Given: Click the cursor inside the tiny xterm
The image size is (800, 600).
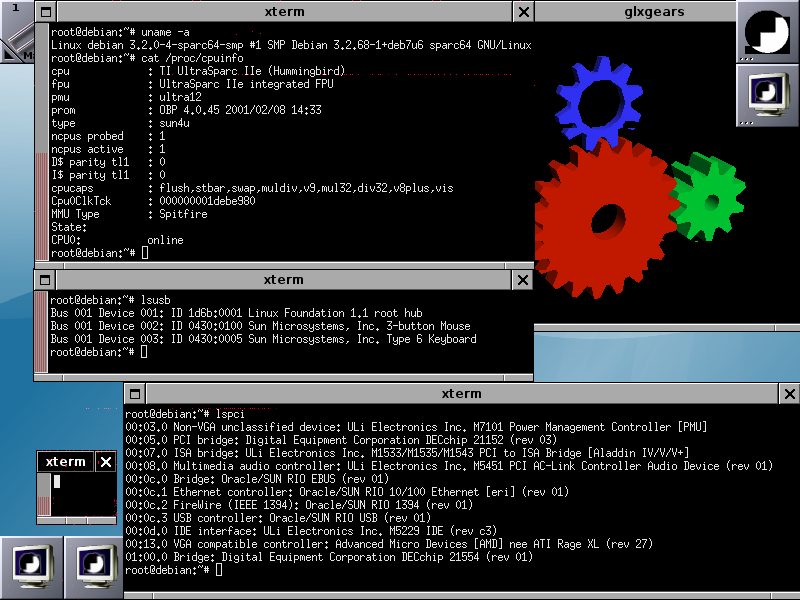Looking at the screenshot, I should pyautogui.click(x=57, y=481).
